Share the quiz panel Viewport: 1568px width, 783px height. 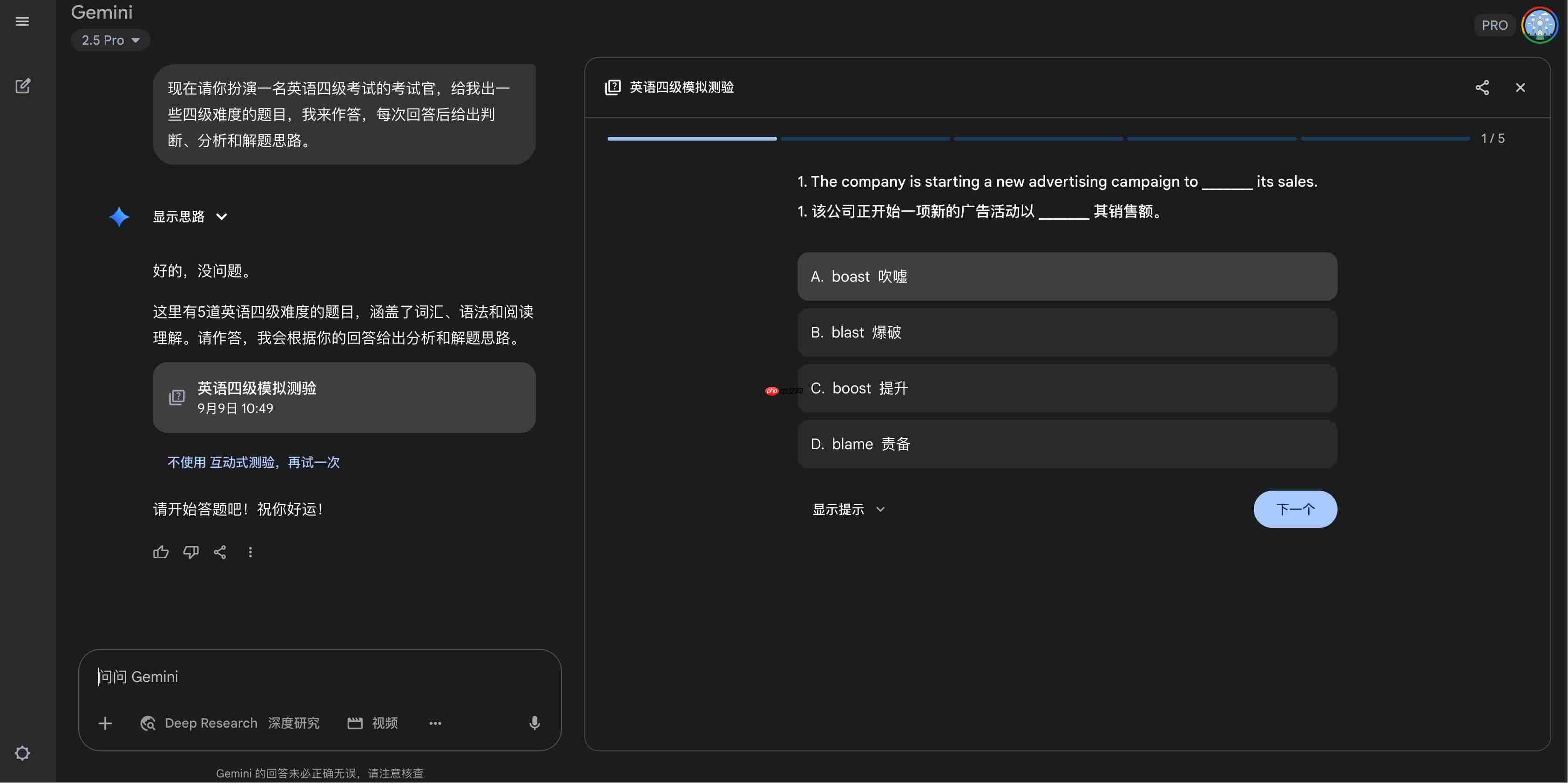point(1482,88)
